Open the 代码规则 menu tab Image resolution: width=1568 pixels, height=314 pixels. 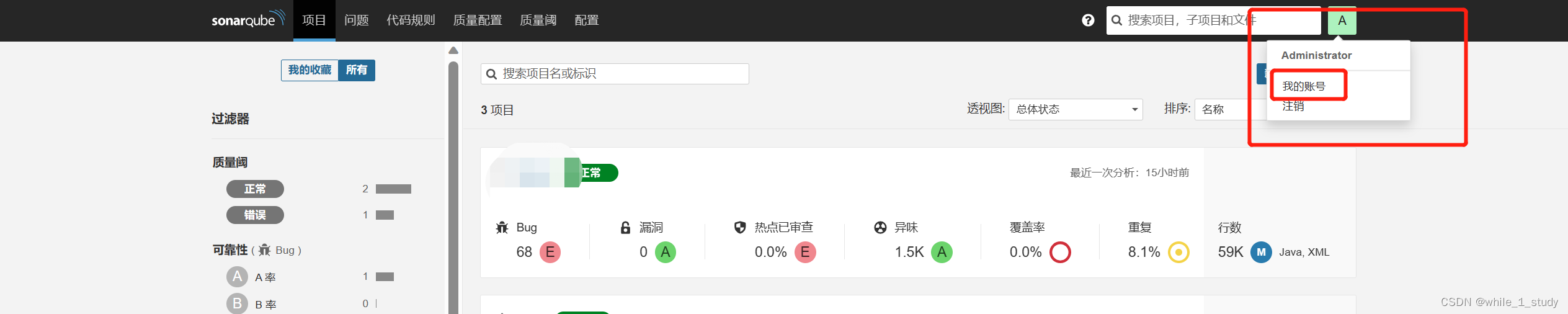pyautogui.click(x=411, y=20)
